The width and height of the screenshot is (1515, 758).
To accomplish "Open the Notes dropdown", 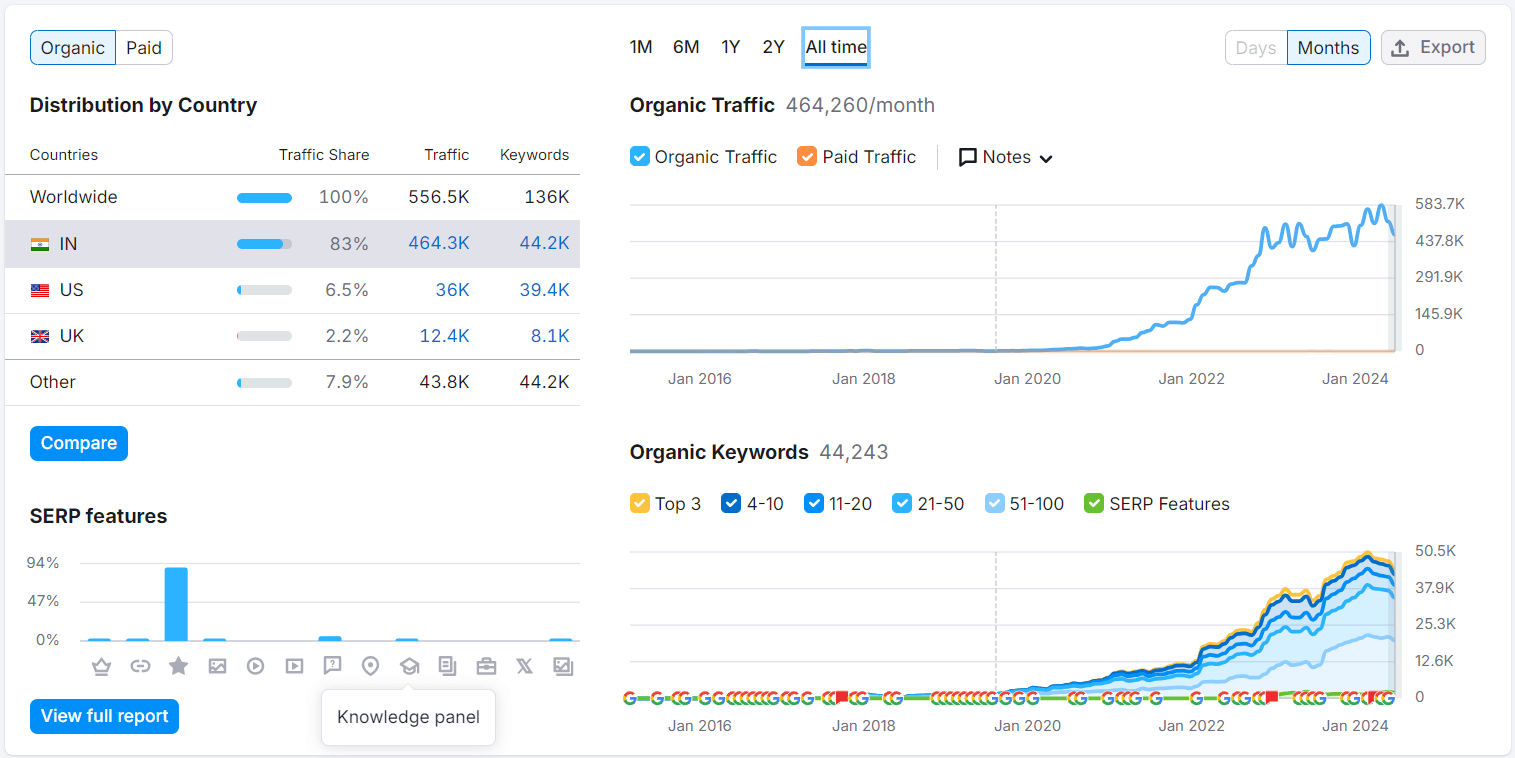I will [1006, 157].
